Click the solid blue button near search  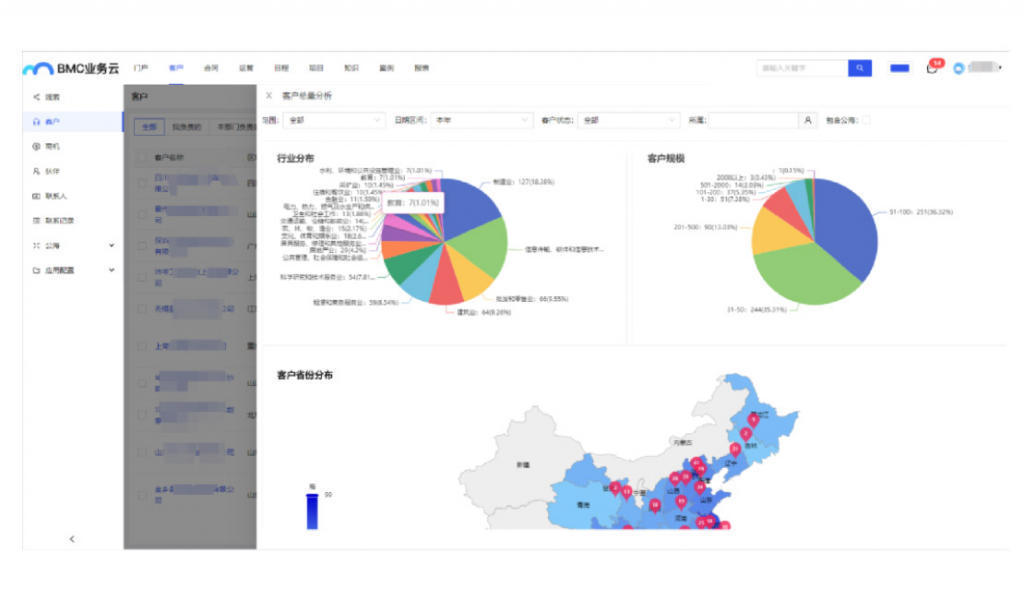(899, 68)
